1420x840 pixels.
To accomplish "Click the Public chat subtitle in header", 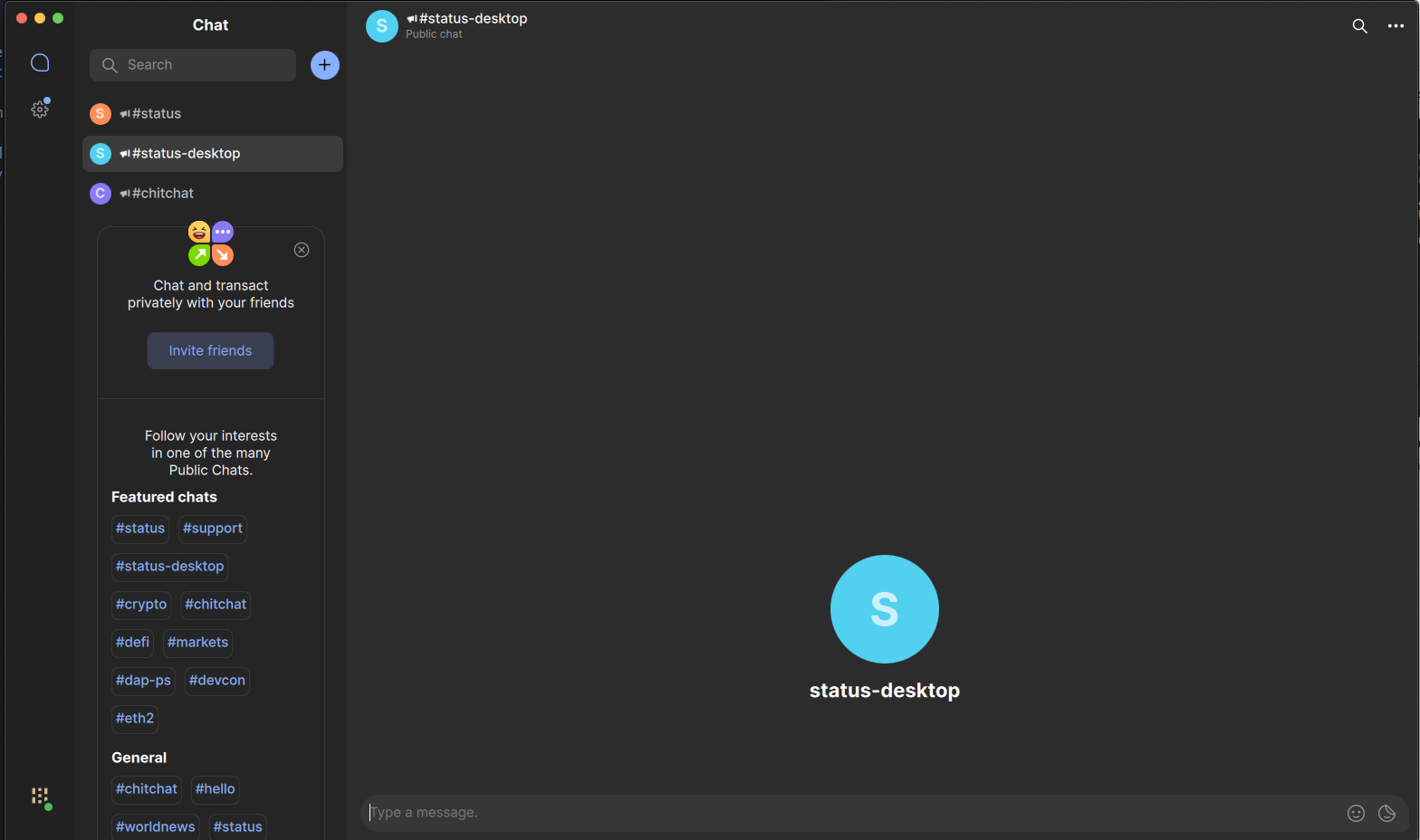I will pyautogui.click(x=434, y=34).
